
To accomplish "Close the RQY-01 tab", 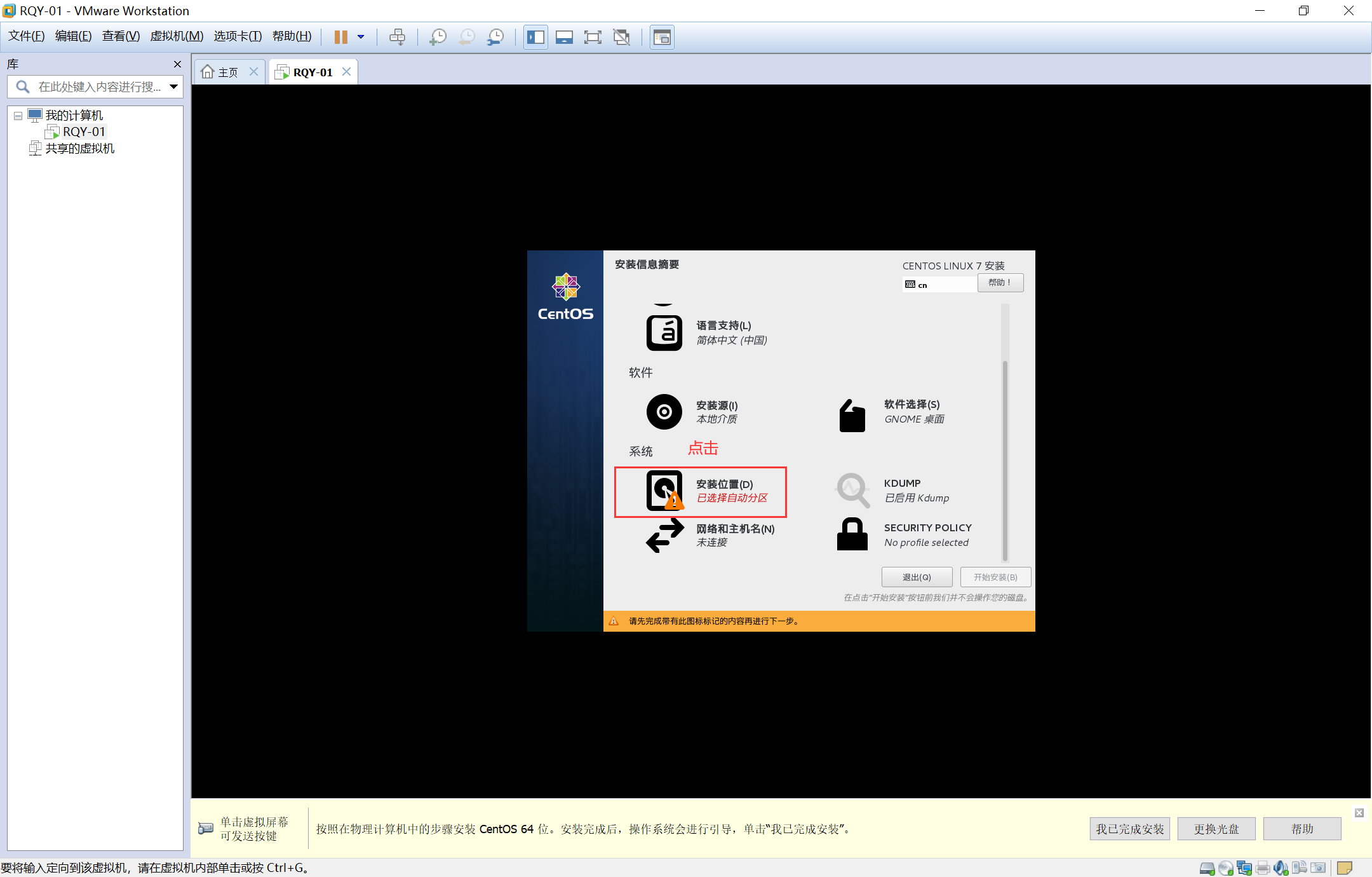I will point(346,72).
